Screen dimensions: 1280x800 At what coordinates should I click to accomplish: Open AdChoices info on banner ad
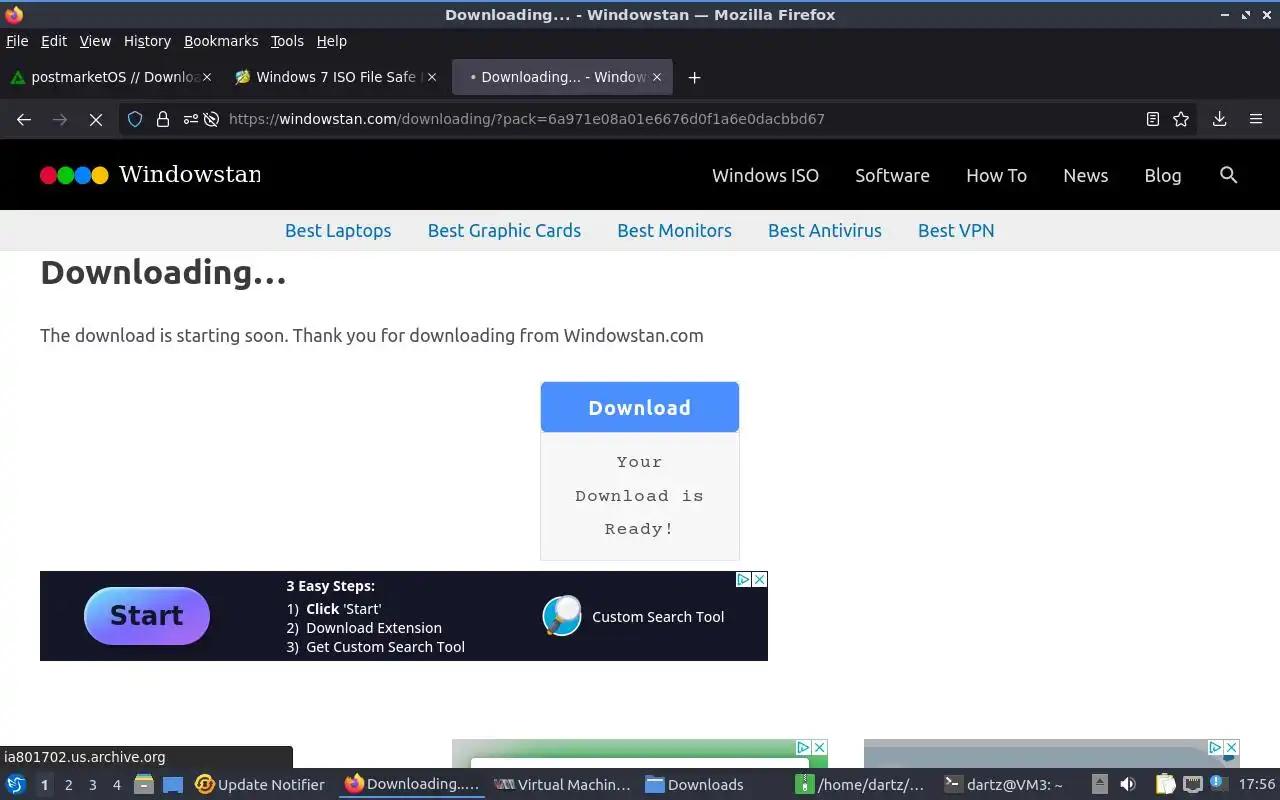[744, 580]
